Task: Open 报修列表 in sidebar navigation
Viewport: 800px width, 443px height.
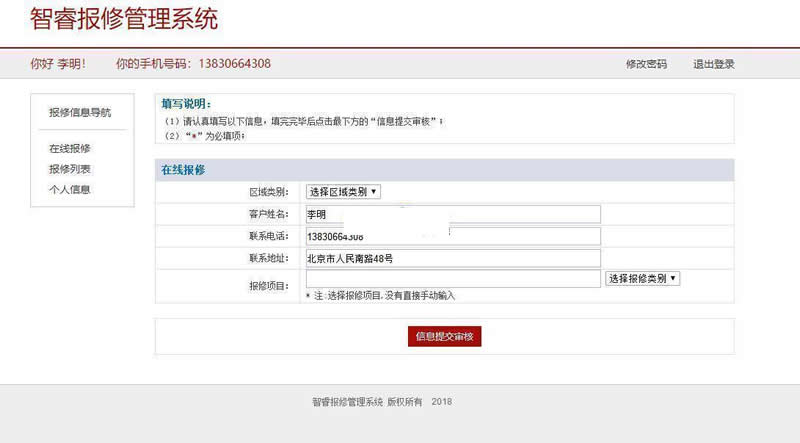Action: (70, 169)
